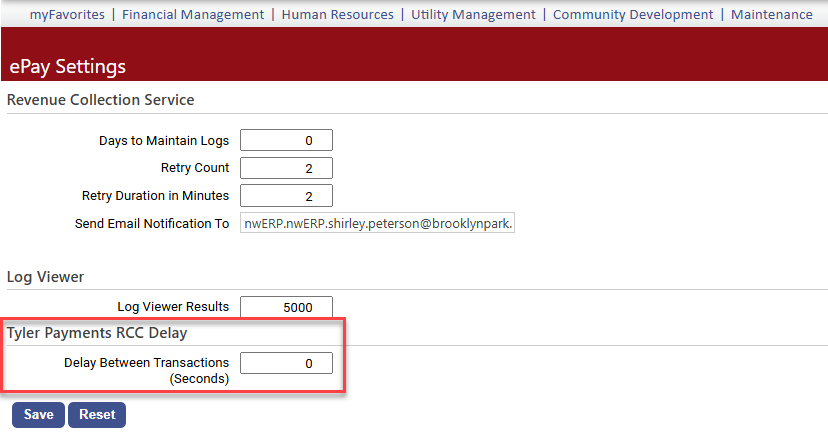Click the Log Viewer section heading
Image resolution: width=828 pixels, height=434 pixels.
tap(45, 276)
